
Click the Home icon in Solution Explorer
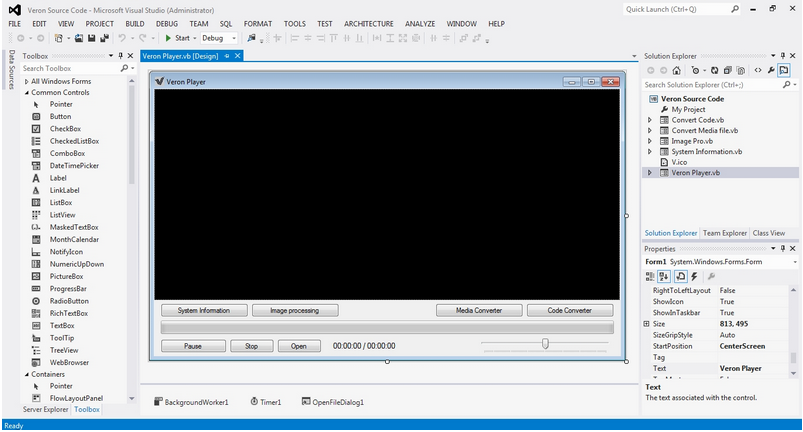[x=678, y=71]
